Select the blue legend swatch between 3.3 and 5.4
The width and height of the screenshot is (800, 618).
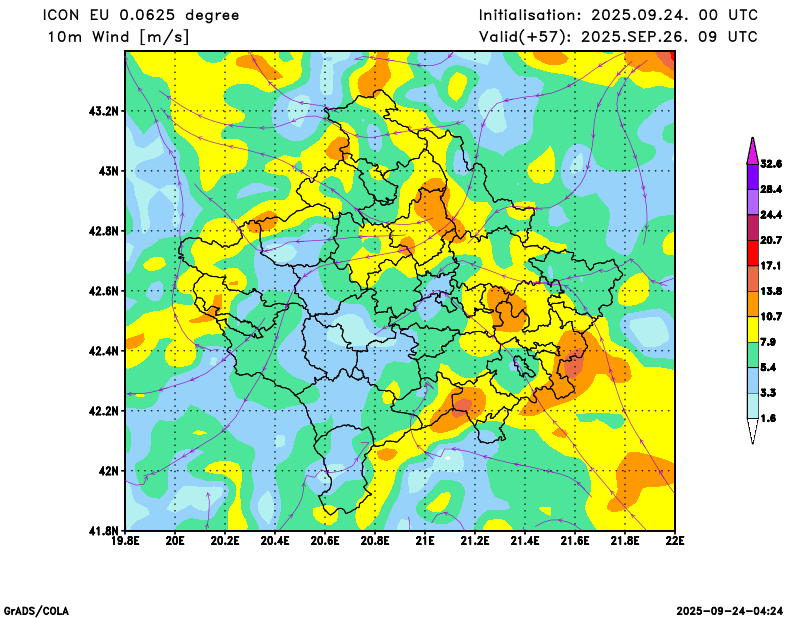[x=752, y=380]
